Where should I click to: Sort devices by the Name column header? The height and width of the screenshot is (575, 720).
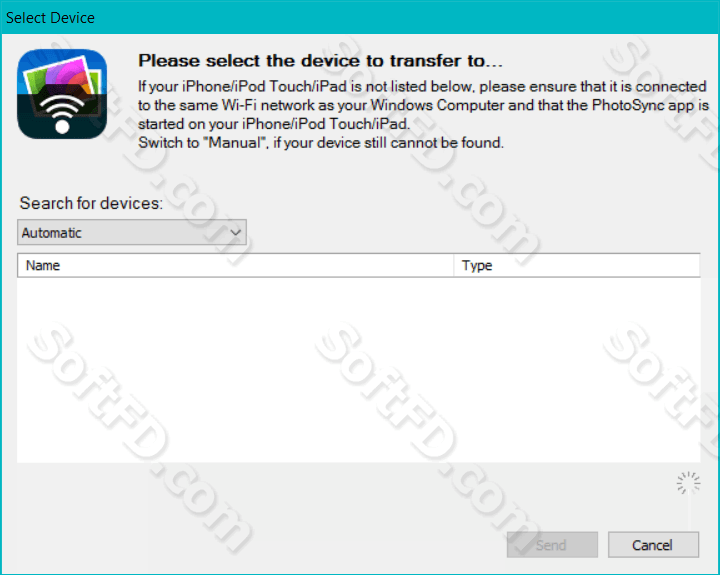point(235,265)
